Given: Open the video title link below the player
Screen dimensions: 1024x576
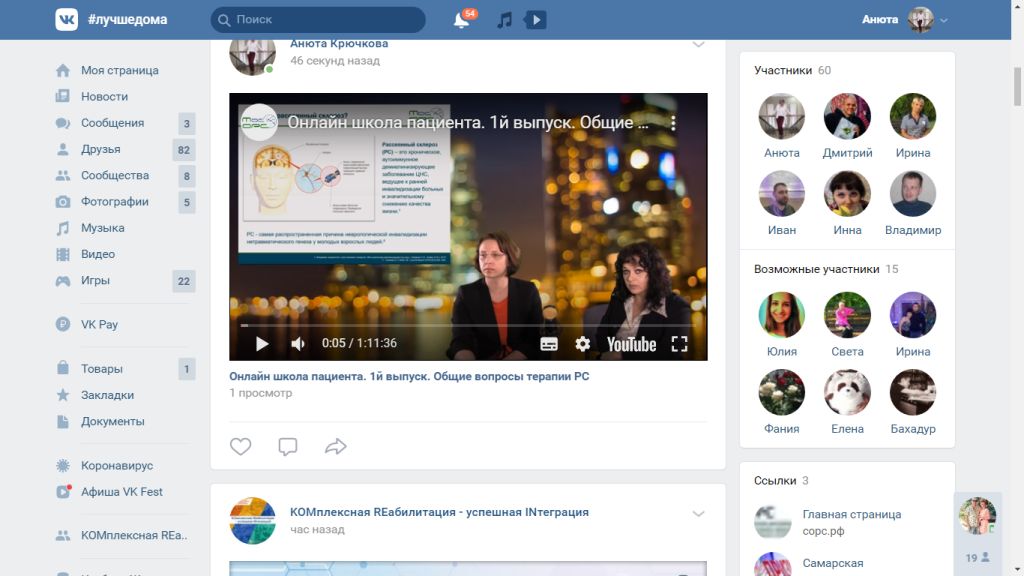Looking at the screenshot, I should point(409,376).
